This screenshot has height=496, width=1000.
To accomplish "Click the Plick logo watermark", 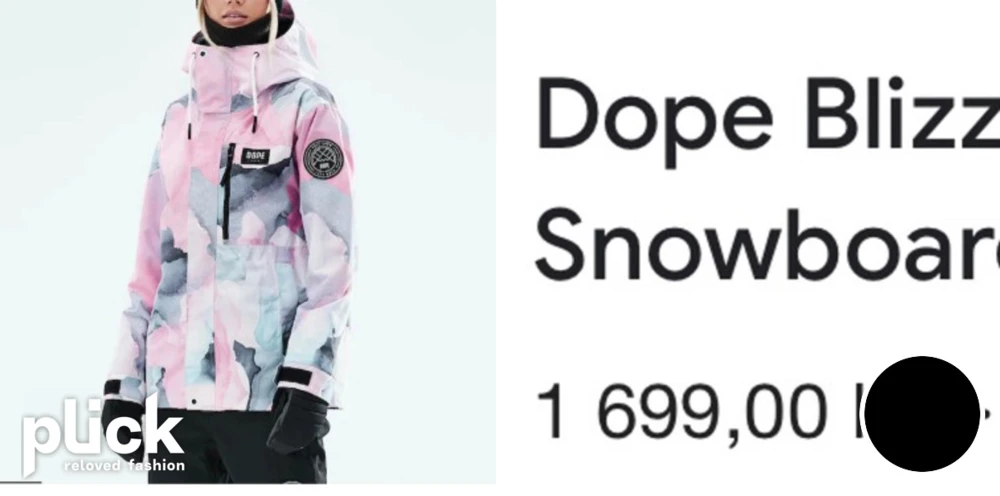I will coord(103,435).
